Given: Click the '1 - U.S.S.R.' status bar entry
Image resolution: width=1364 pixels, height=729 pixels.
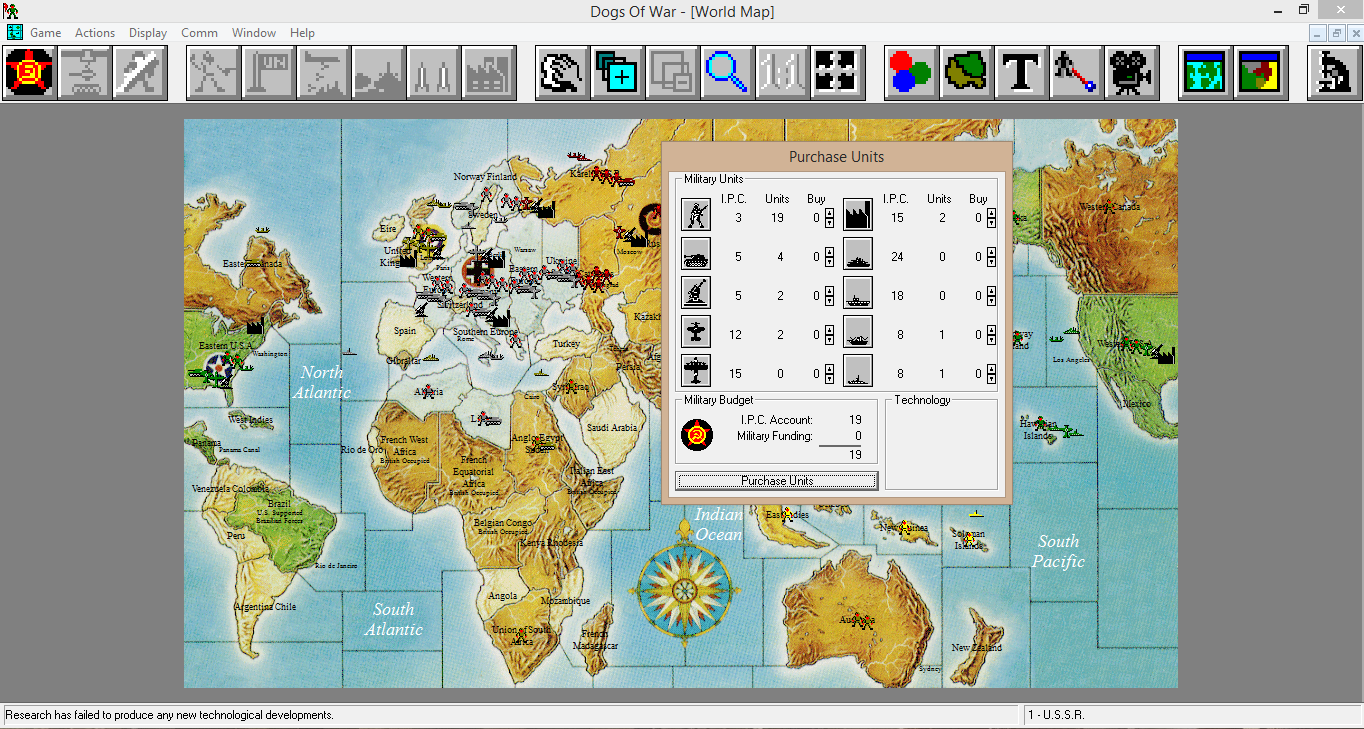Looking at the screenshot, I should tap(1057, 715).
